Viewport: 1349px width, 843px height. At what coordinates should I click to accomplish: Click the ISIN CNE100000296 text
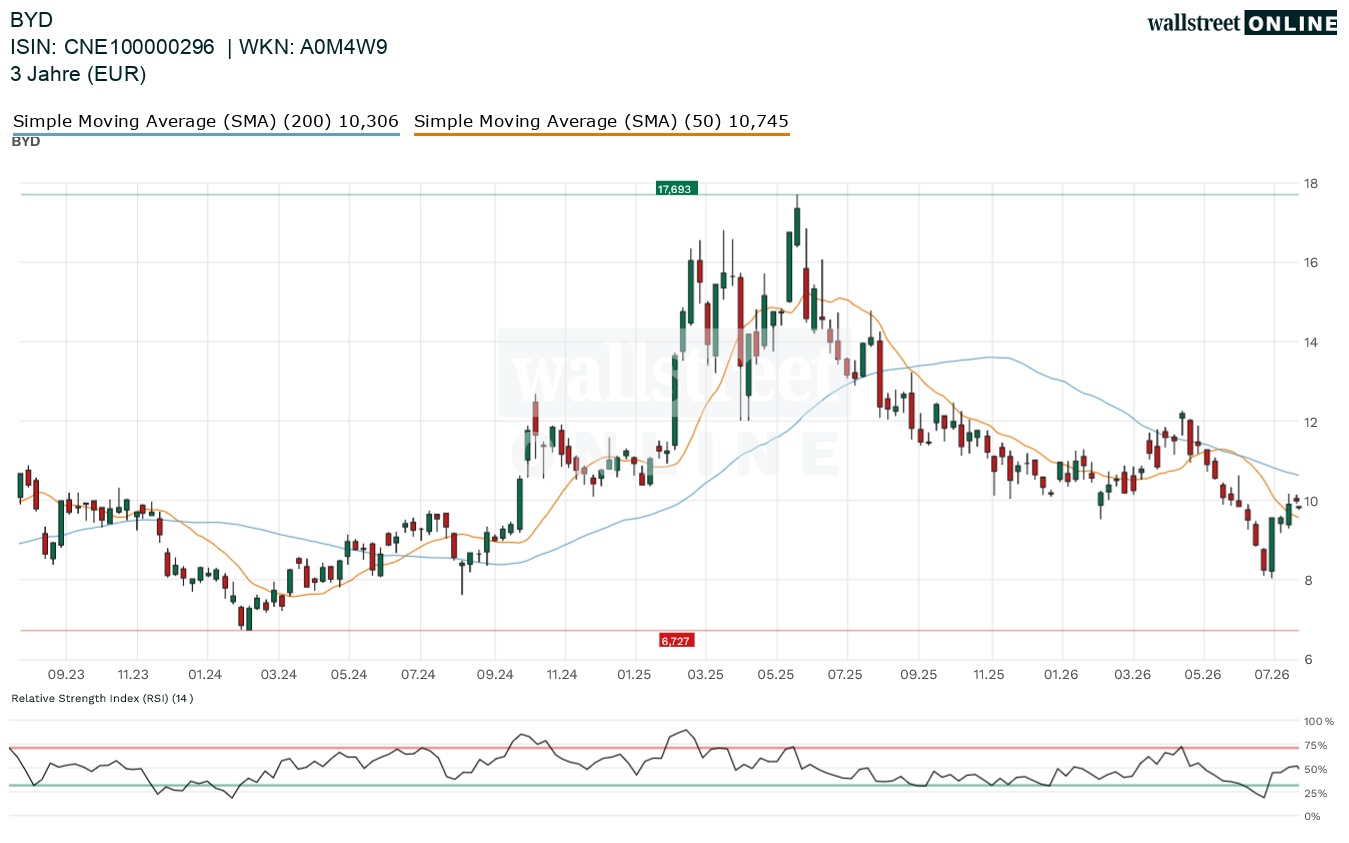point(112,46)
